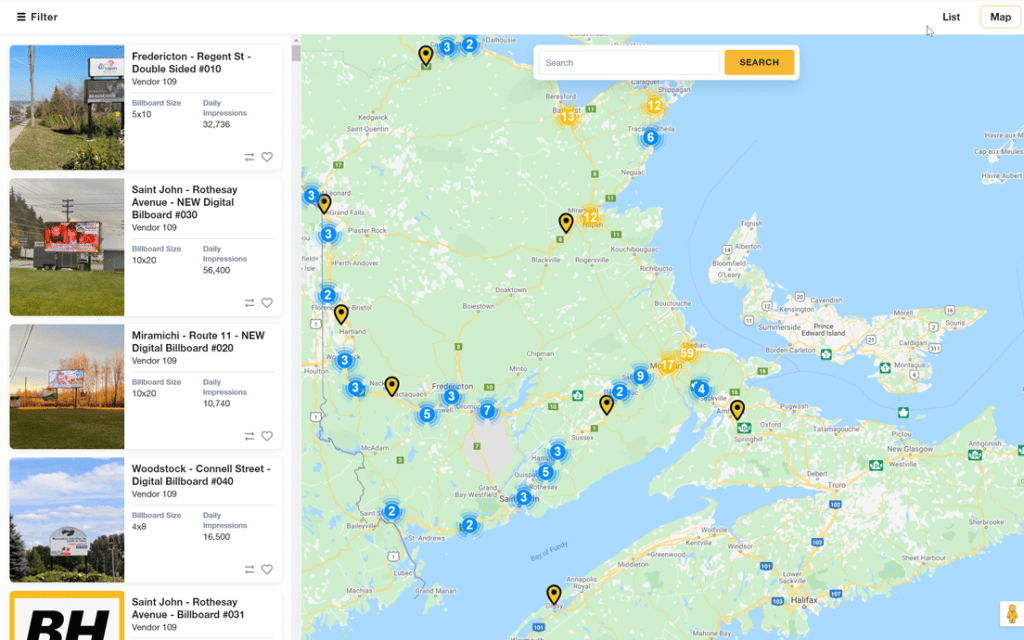Open listing title Fredericton - Regent St - Double Sided #010
The image size is (1024, 640).
coord(191,63)
